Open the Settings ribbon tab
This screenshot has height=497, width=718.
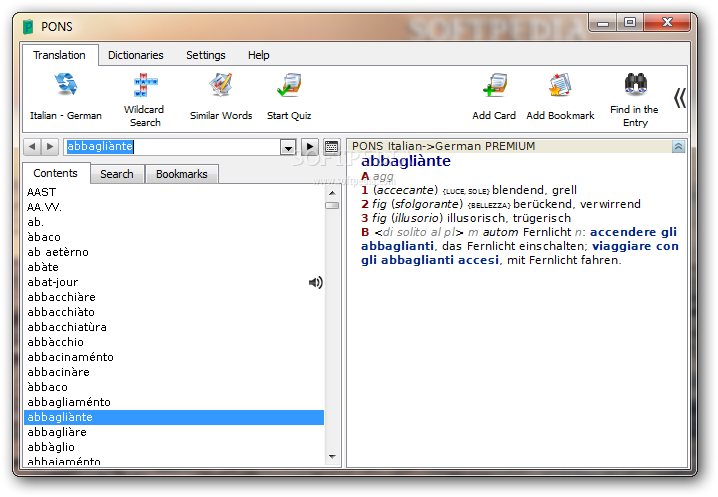tap(206, 55)
